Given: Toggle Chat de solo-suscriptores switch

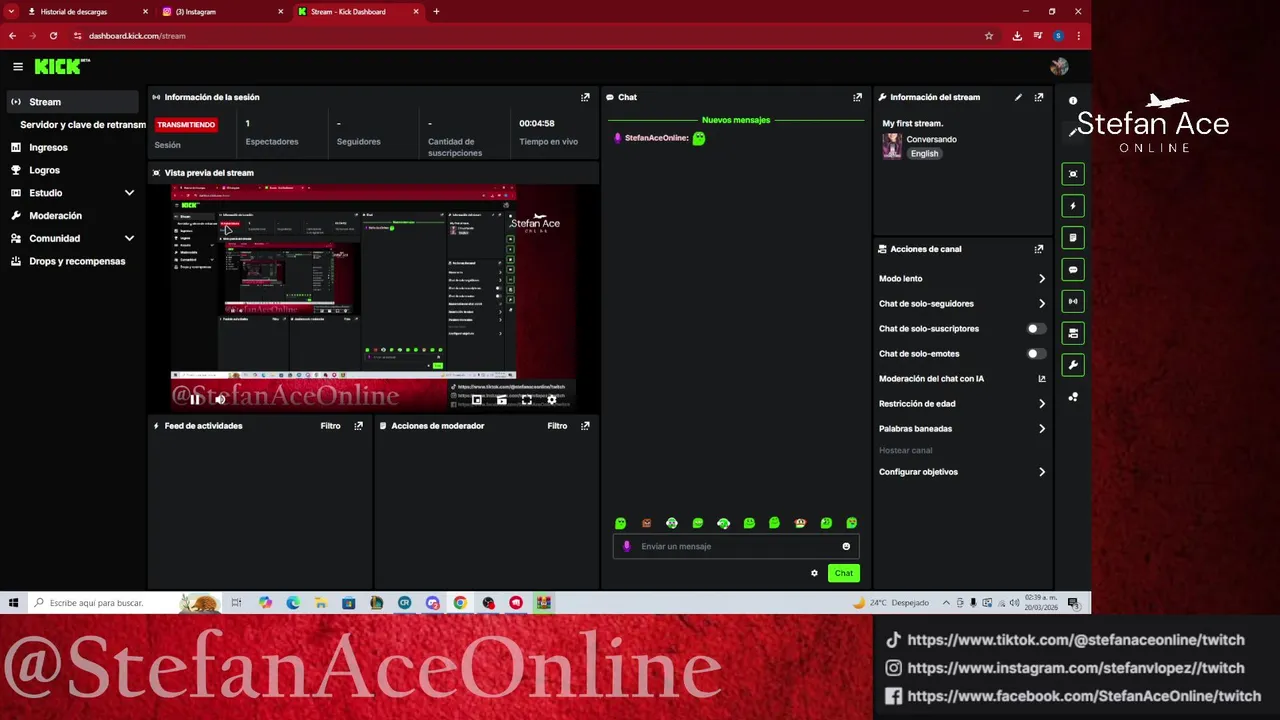Looking at the screenshot, I should 1036,329.
